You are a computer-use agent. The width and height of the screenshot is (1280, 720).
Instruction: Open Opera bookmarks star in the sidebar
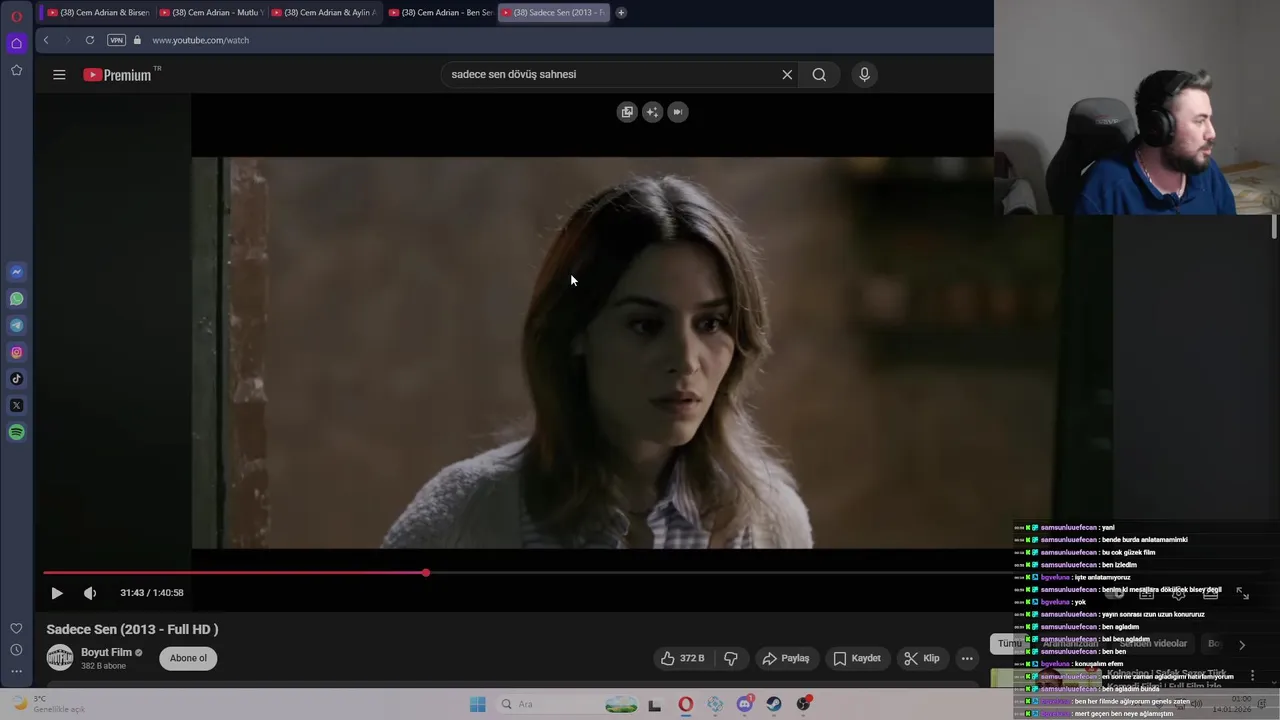[16, 70]
